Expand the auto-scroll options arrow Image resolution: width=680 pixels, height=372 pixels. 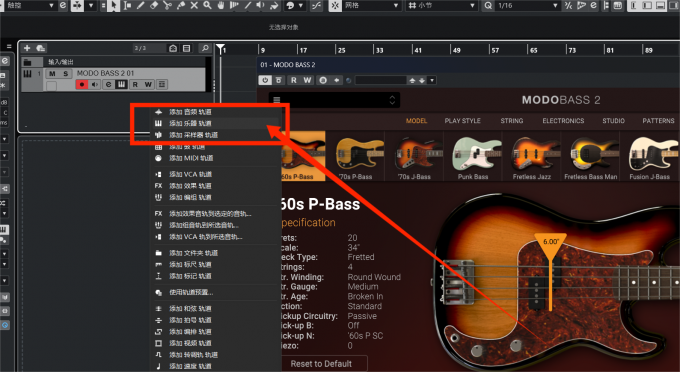(91, 5)
